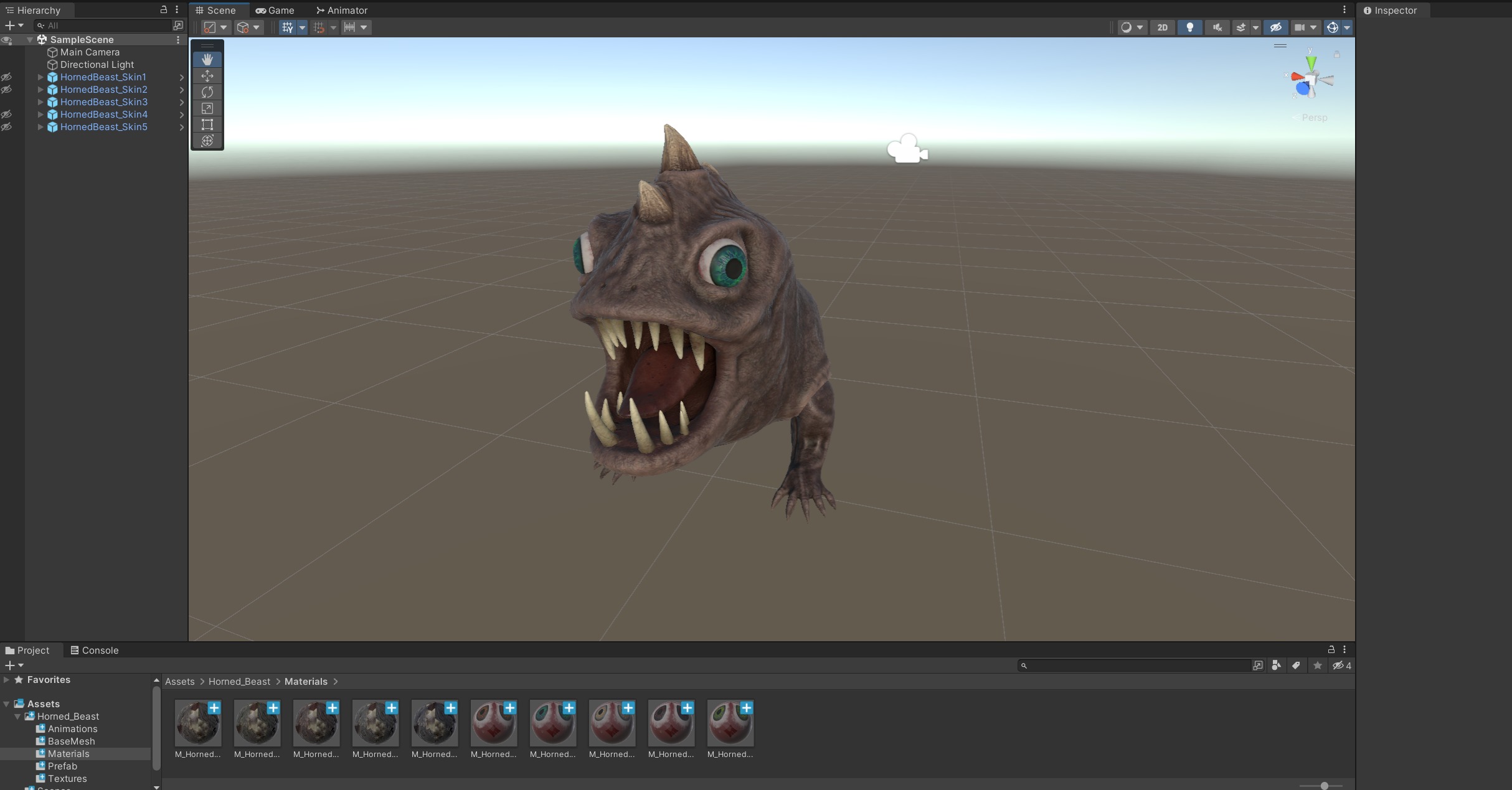Toggle scene lighting
1512x790 pixels.
1190,27
